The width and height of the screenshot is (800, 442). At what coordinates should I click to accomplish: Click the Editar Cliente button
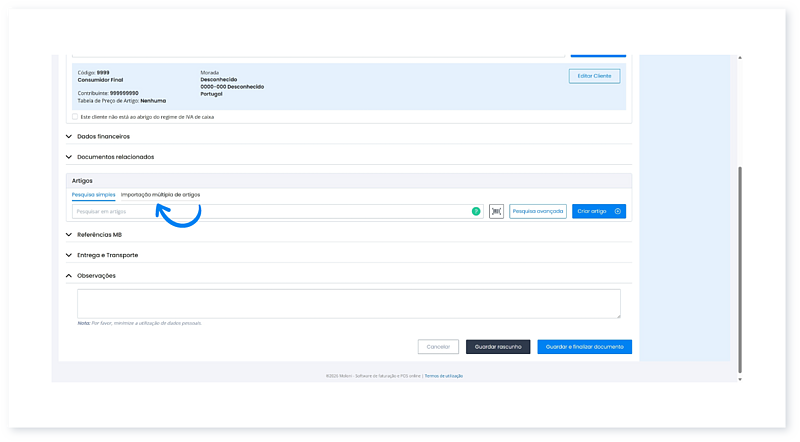pos(594,76)
